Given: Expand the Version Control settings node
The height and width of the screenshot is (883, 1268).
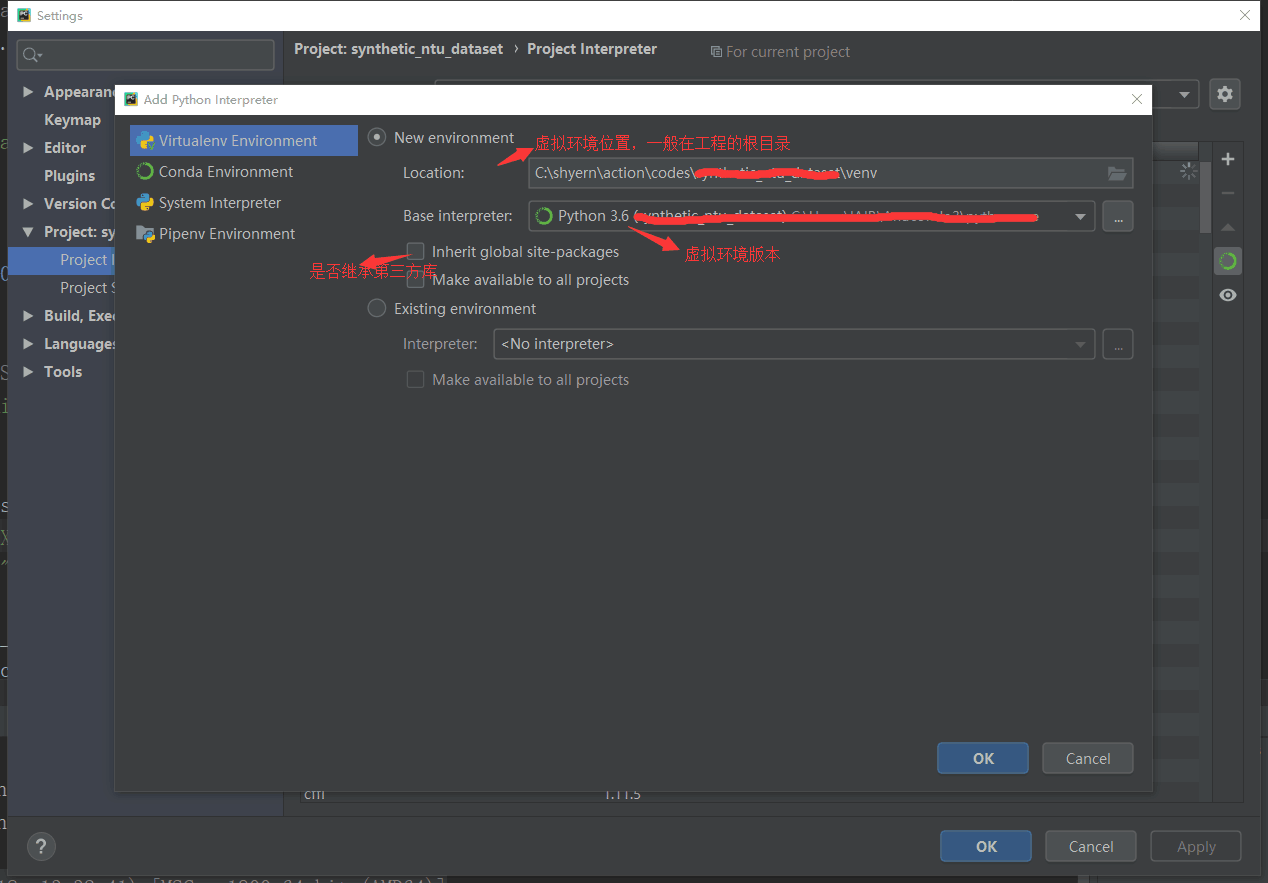Looking at the screenshot, I should (x=28, y=204).
